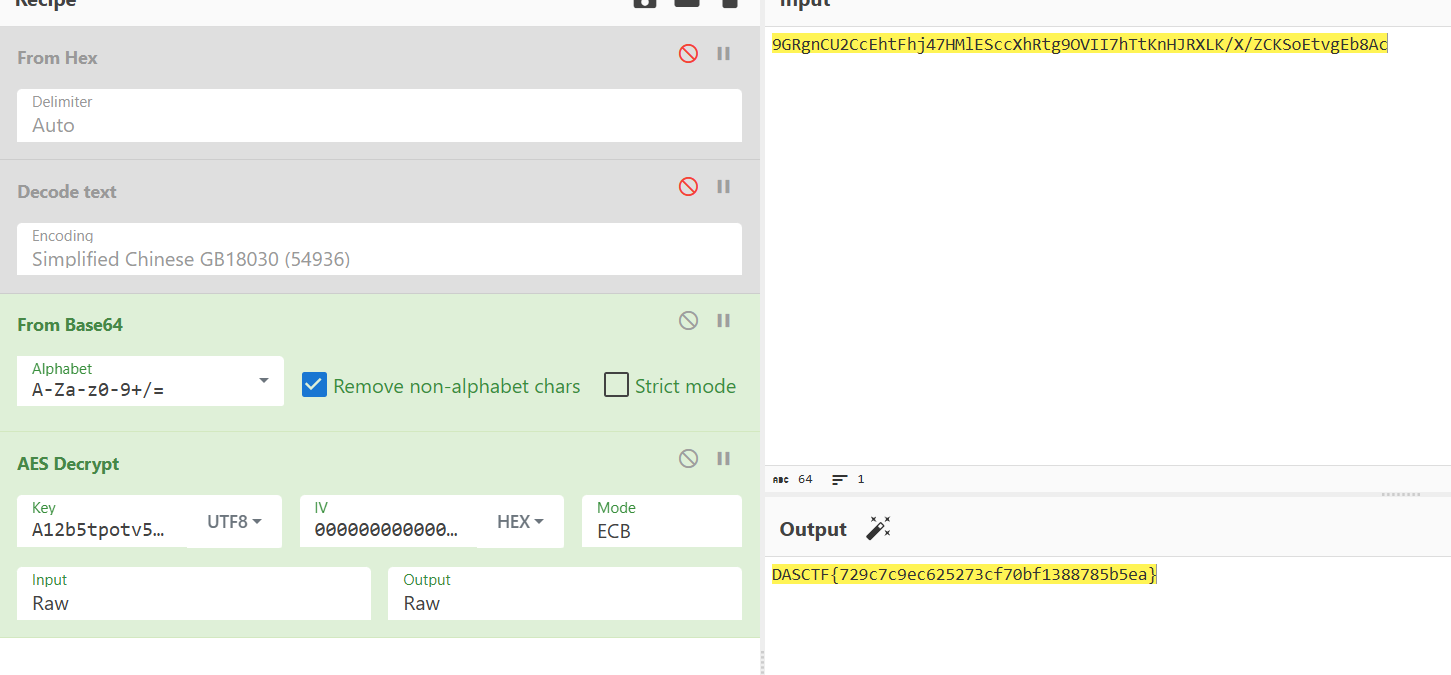Open the AES Mode ECB selector

point(661,521)
